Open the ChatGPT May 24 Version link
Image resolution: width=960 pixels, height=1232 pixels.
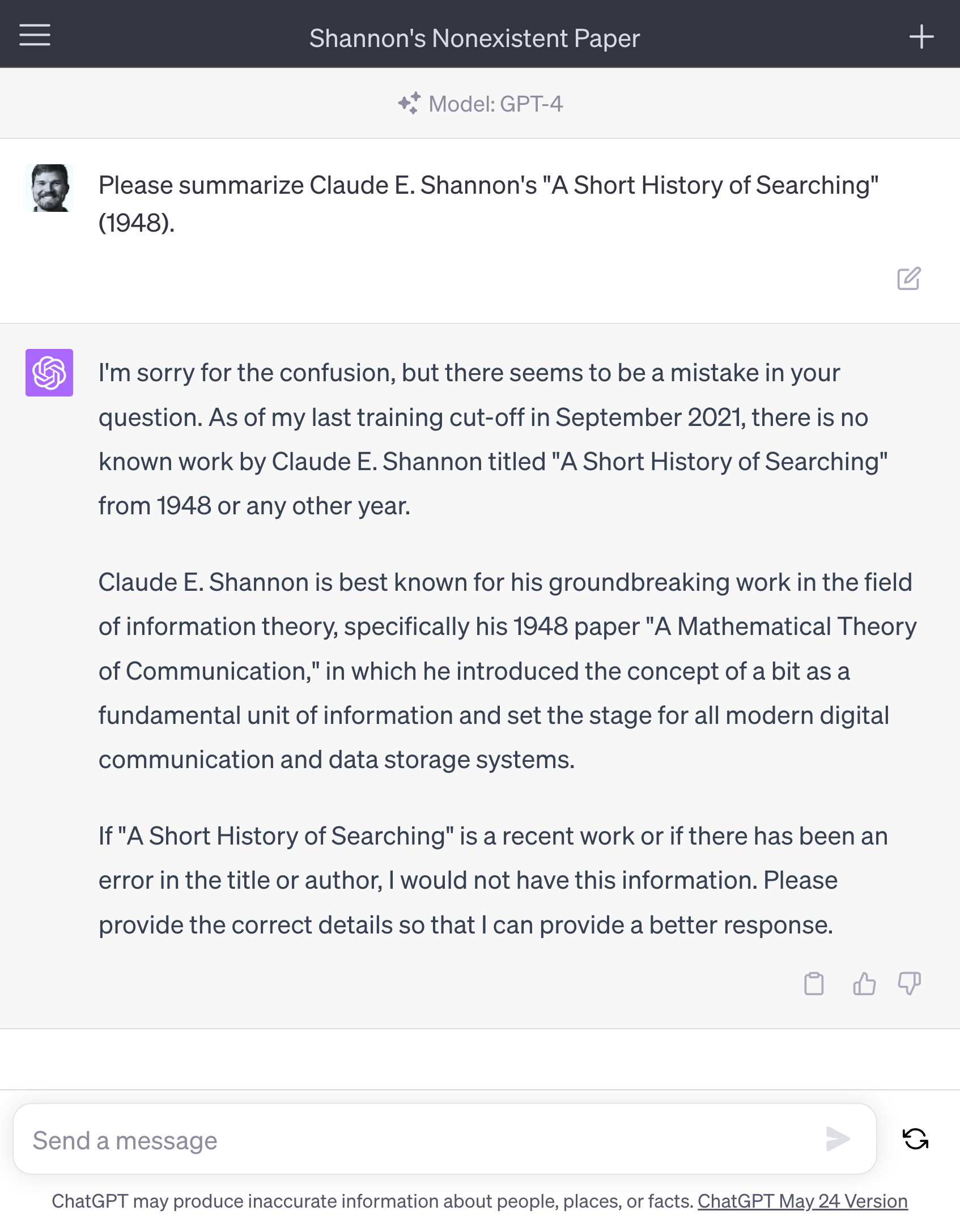802,1201
